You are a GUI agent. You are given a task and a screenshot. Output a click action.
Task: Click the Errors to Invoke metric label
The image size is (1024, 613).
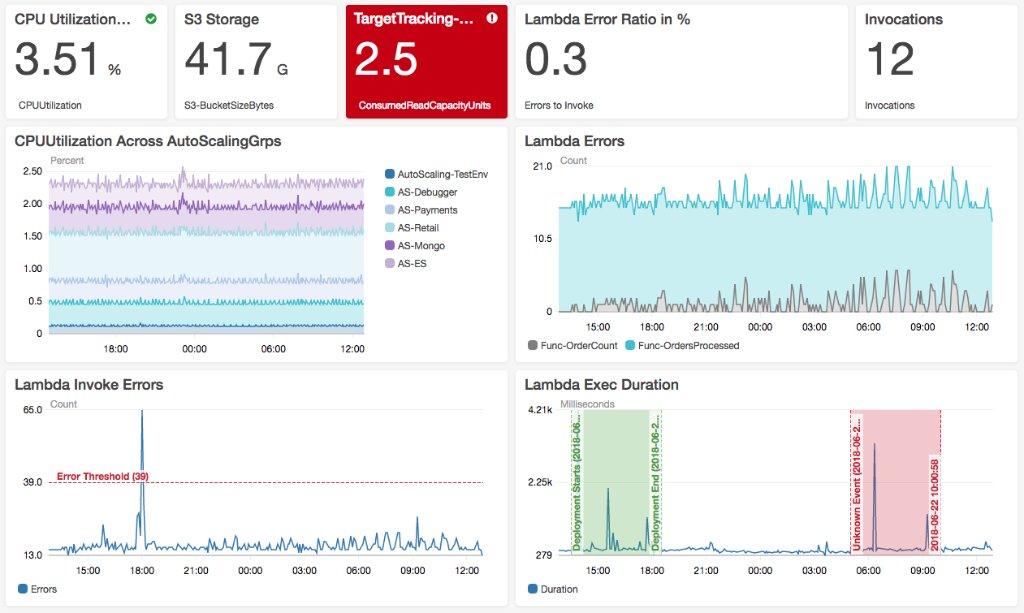pos(559,105)
